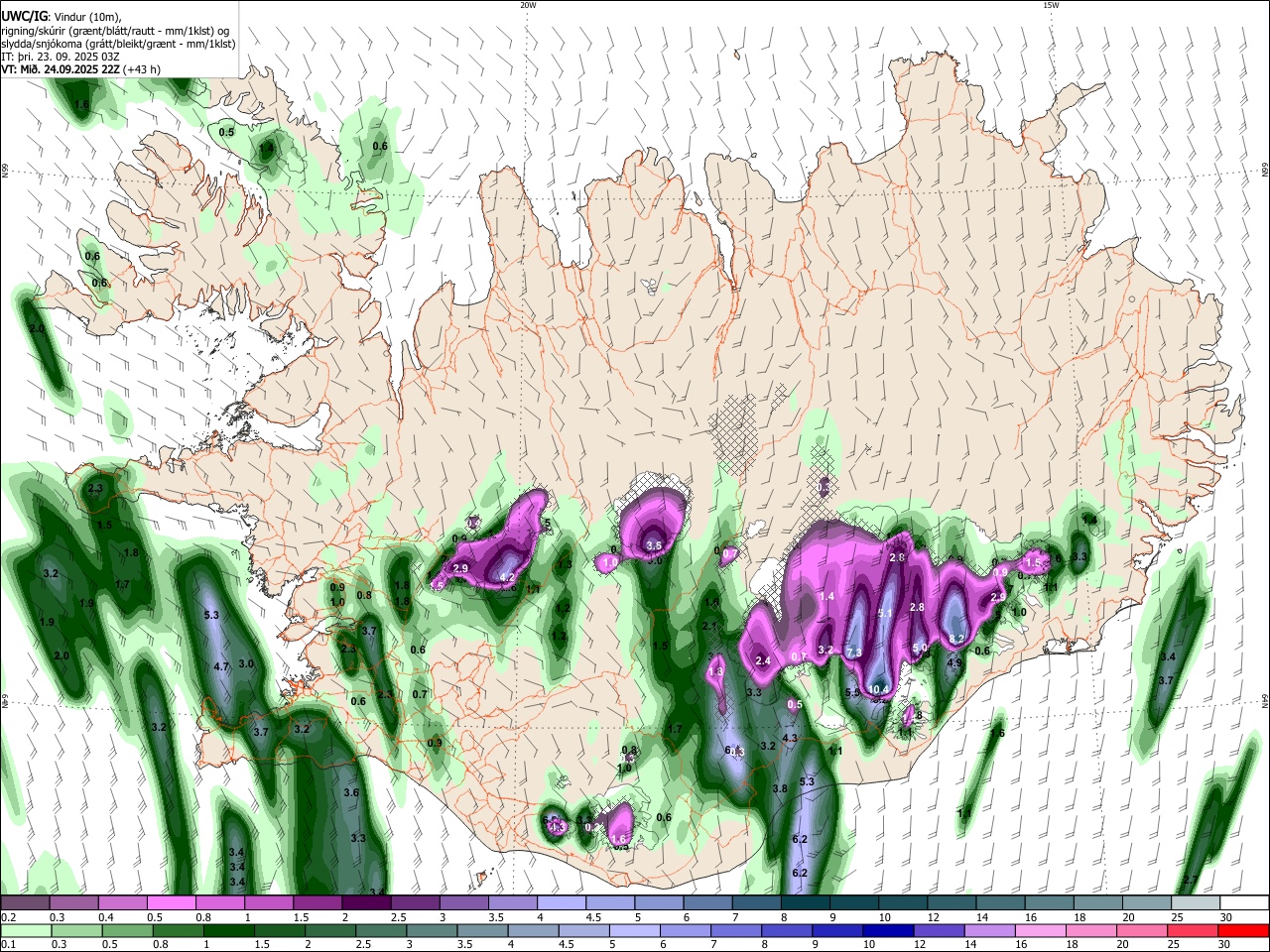Image resolution: width=1270 pixels, height=952 pixels.
Task: Pick the dark teal swatch labeled 9 in upper legend
Action: [x=853, y=903]
